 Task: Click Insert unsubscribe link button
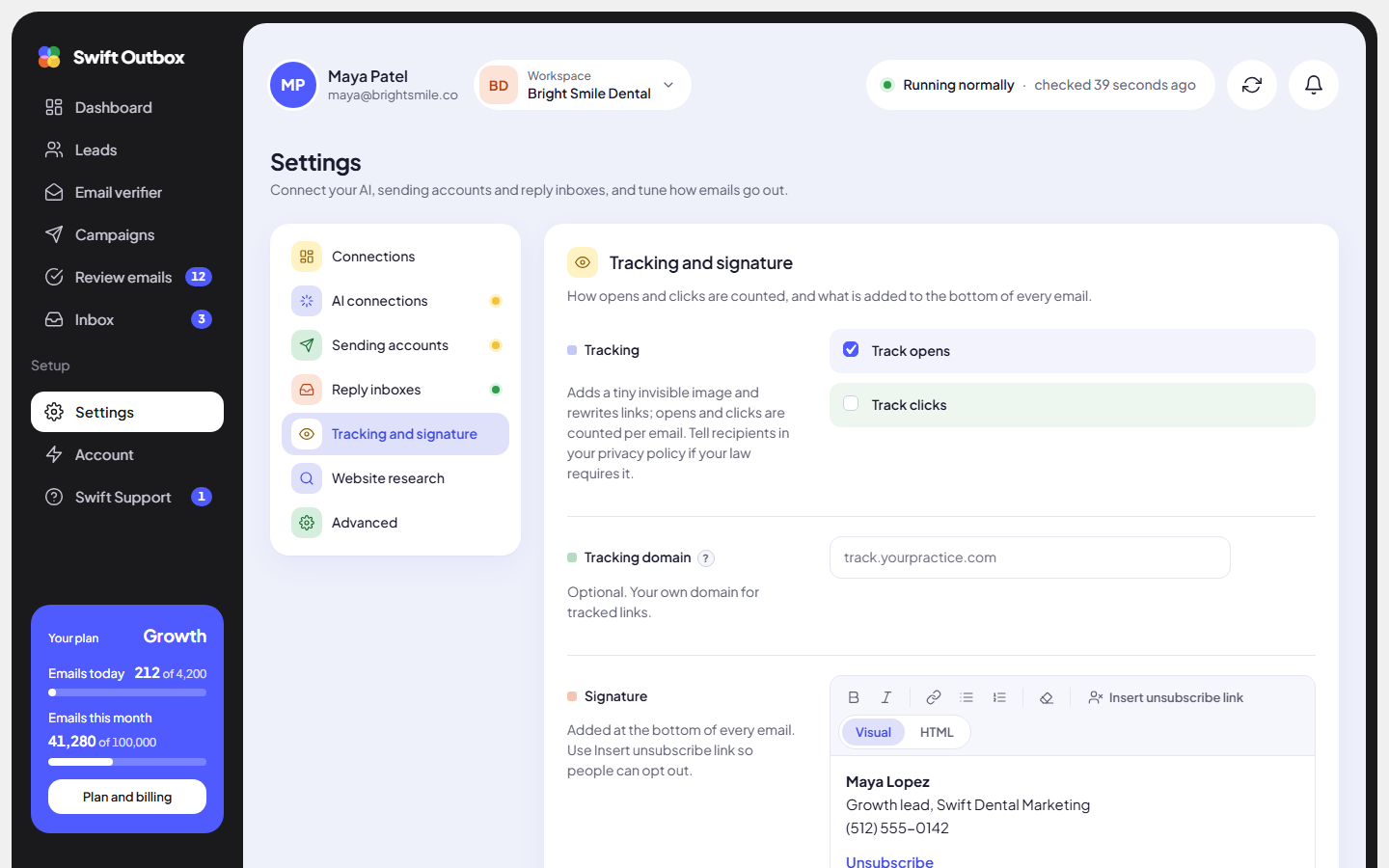(1165, 697)
